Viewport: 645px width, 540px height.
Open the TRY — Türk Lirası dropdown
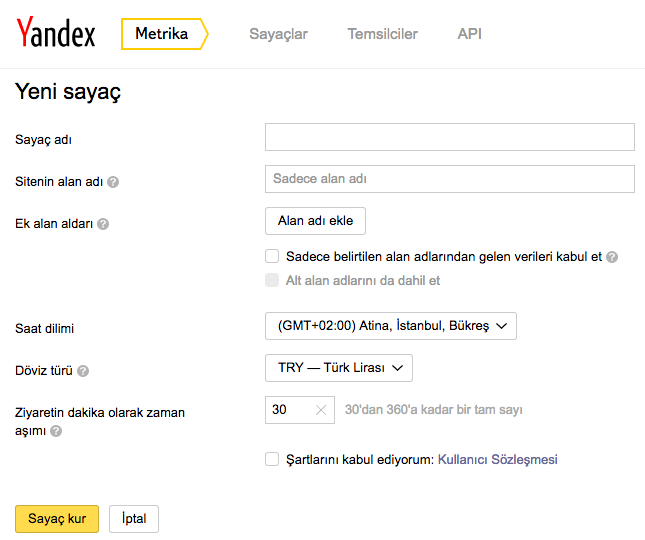[x=339, y=368]
